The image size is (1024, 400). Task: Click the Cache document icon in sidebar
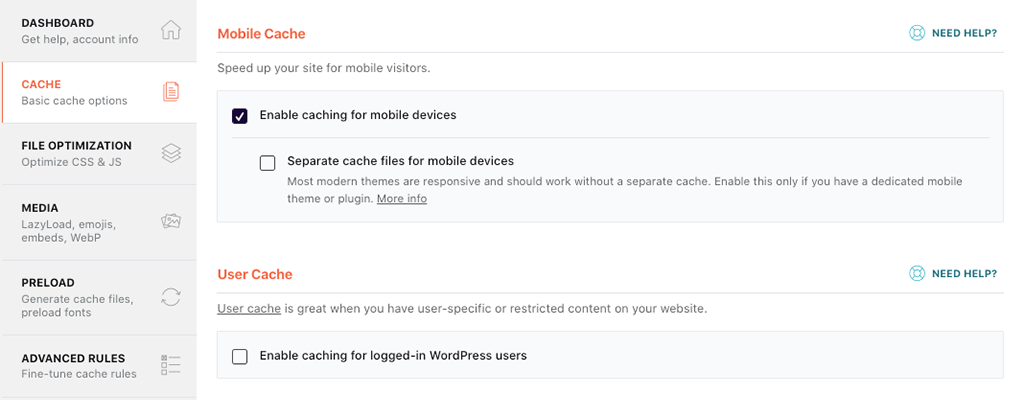click(171, 92)
